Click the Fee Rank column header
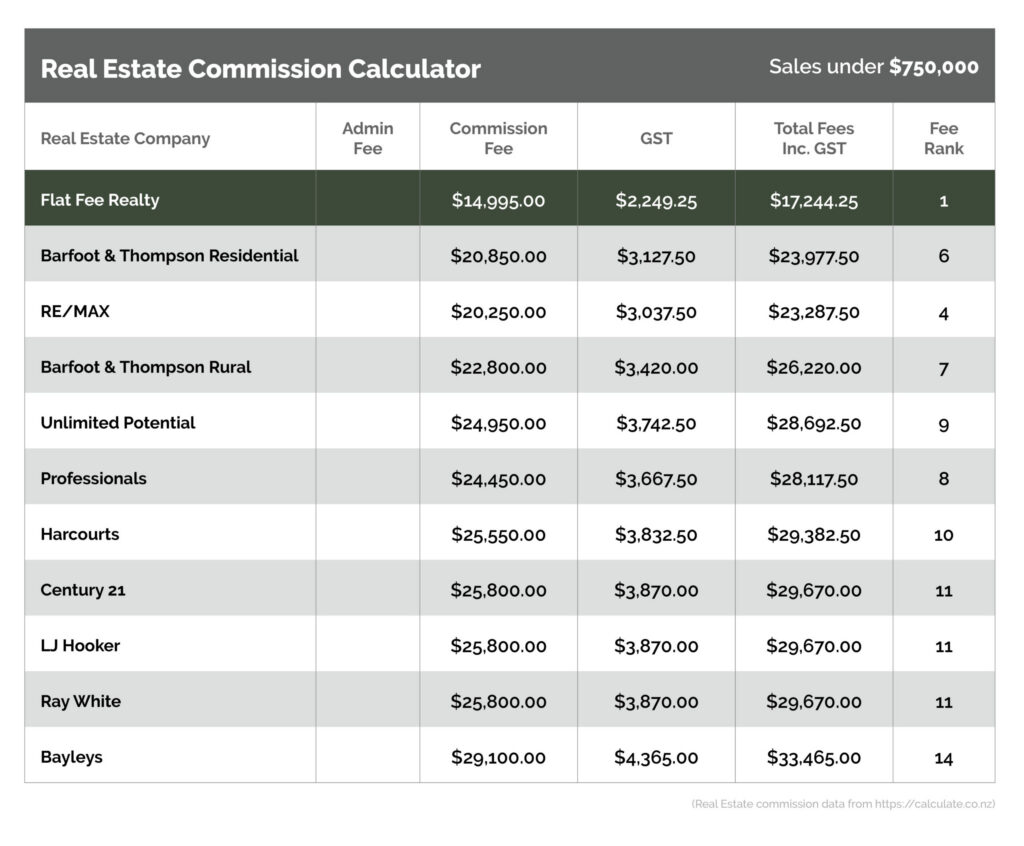This screenshot has height=846, width=1024. 943,138
